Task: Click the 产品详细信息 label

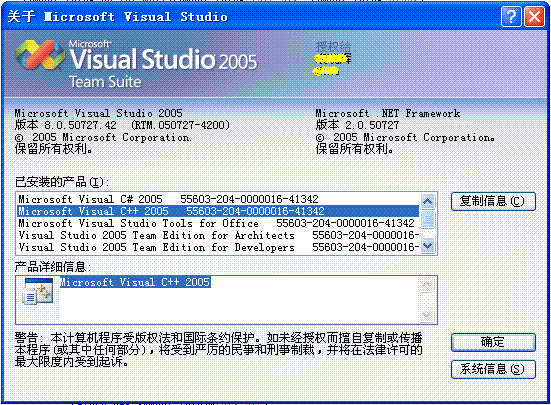Action: pyautogui.click(x=53, y=267)
